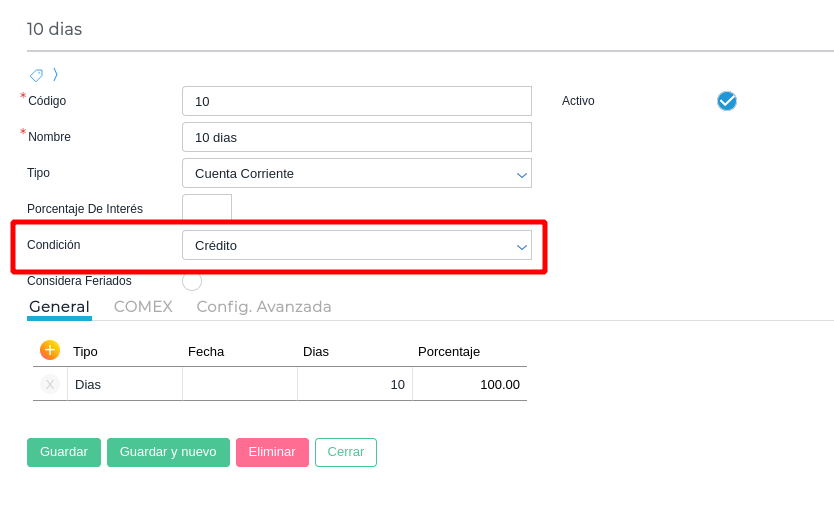The image size is (834, 518).
Task: Toggle the Considera Feriados option
Action: point(192,281)
